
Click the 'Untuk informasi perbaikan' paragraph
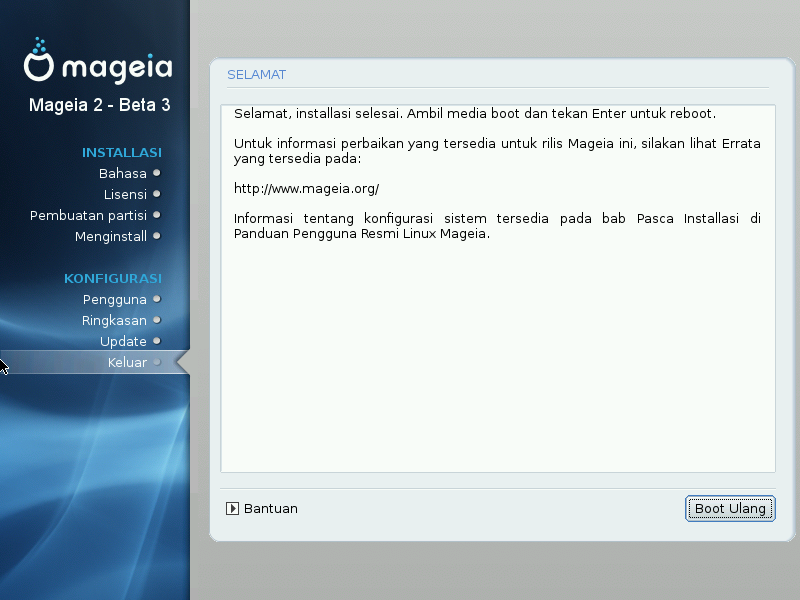pos(497,151)
